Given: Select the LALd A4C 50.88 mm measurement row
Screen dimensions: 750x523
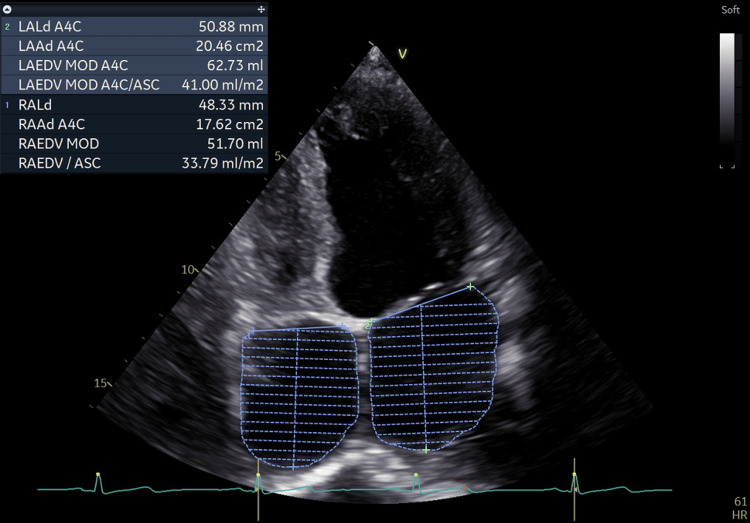Looking at the screenshot, I should click(x=134, y=27).
